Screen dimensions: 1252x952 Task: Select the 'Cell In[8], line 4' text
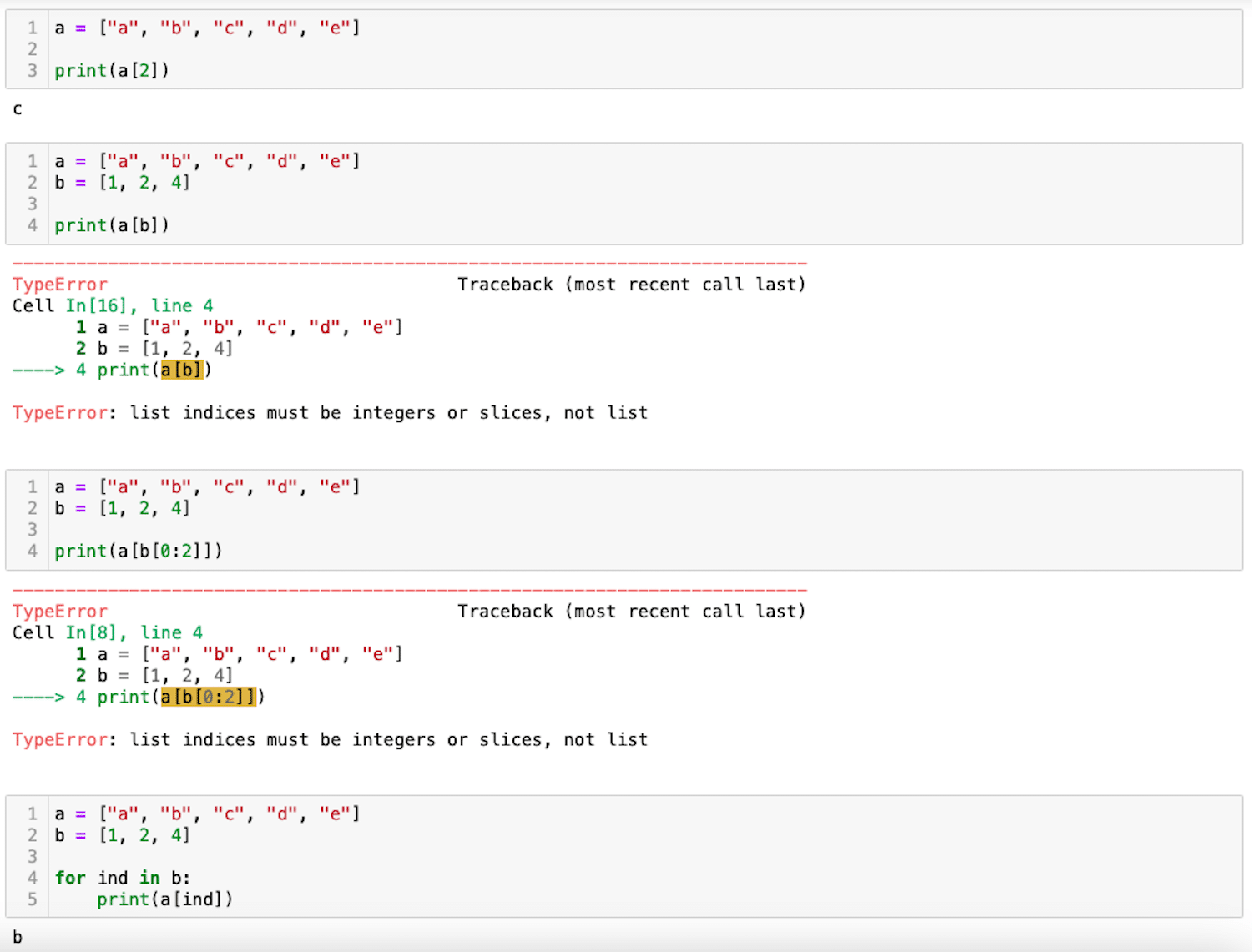[108, 632]
